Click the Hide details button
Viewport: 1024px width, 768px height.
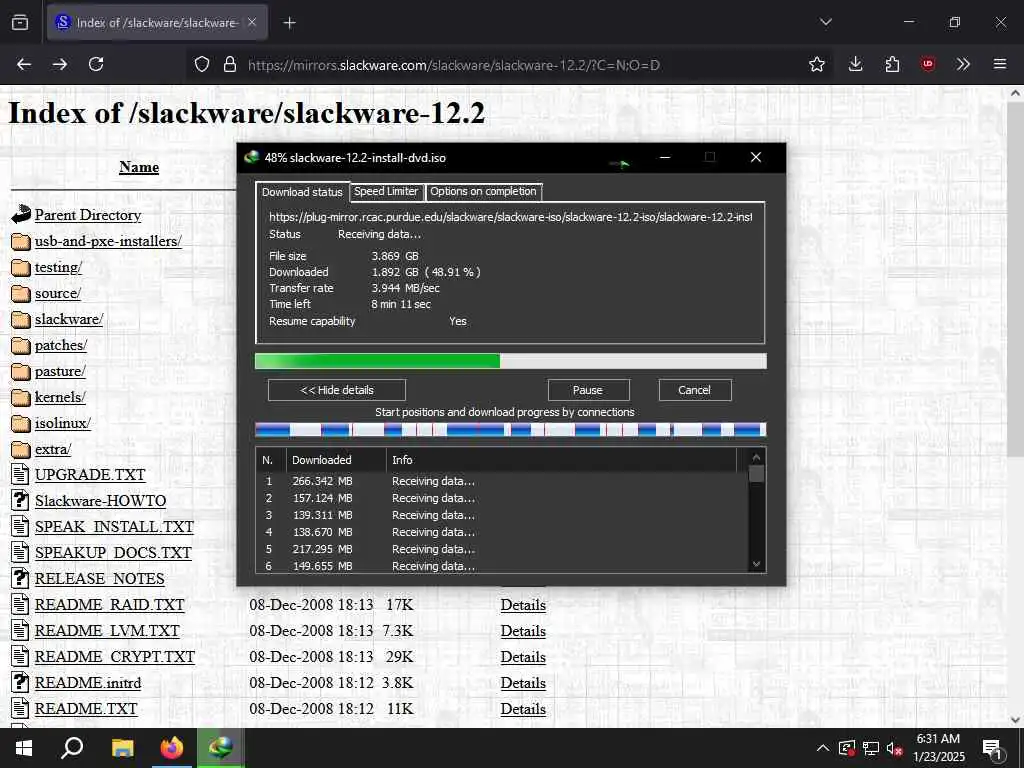[x=337, y=390]
